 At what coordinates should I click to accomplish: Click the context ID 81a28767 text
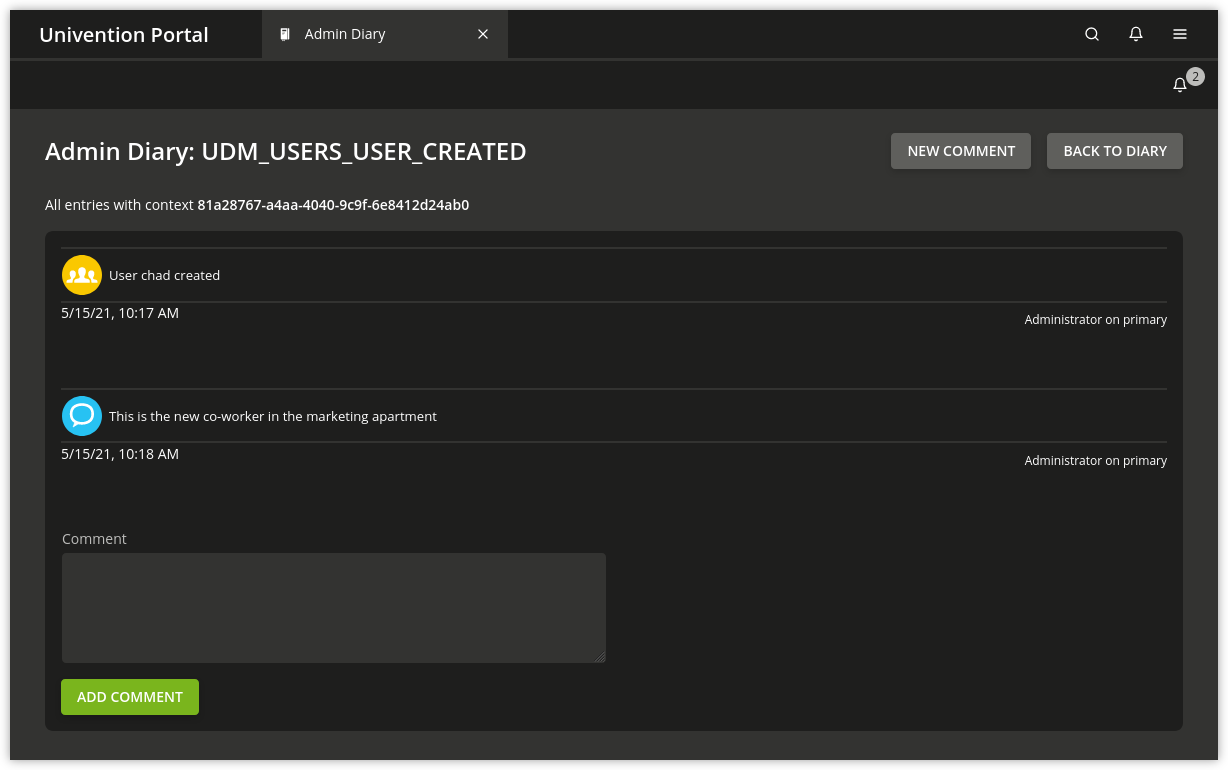point(333,205)
